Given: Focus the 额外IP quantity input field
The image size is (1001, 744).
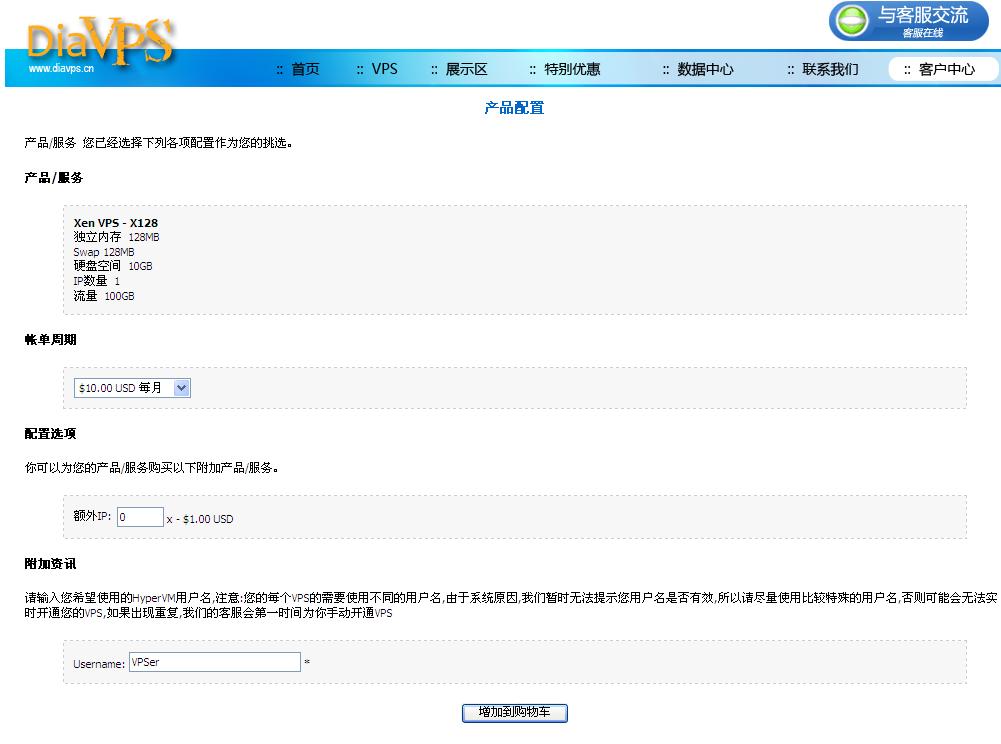Looking at the screenshot, I should pyautogui.click(x=140, y=517).
